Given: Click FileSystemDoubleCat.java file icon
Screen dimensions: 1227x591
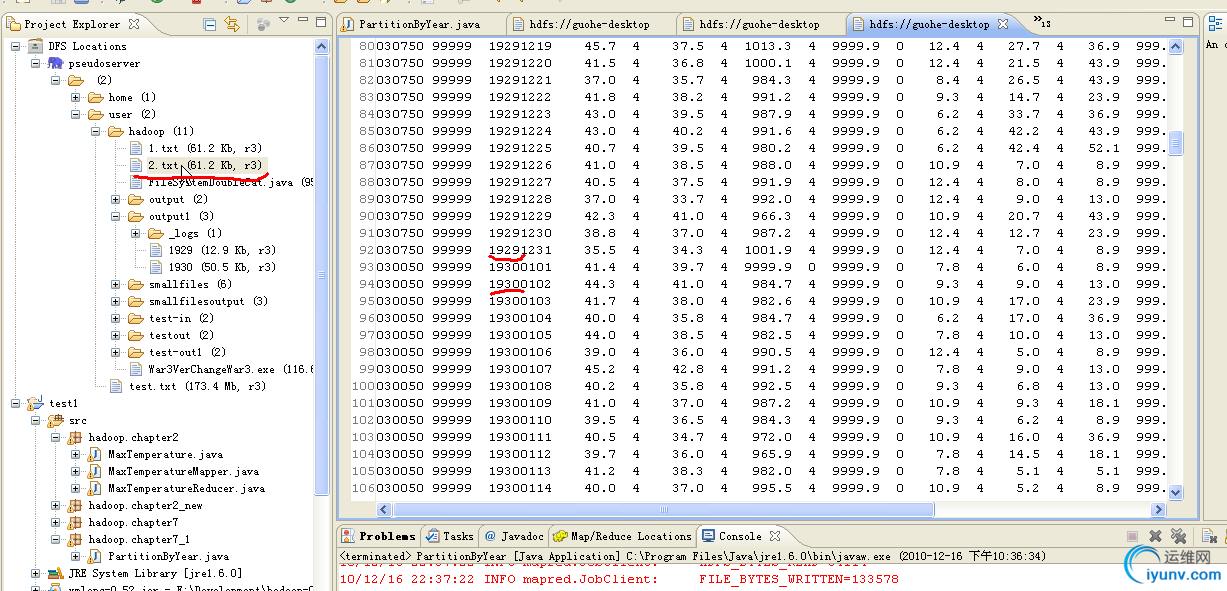Looking at the screenshot, I should click(136, 182).
